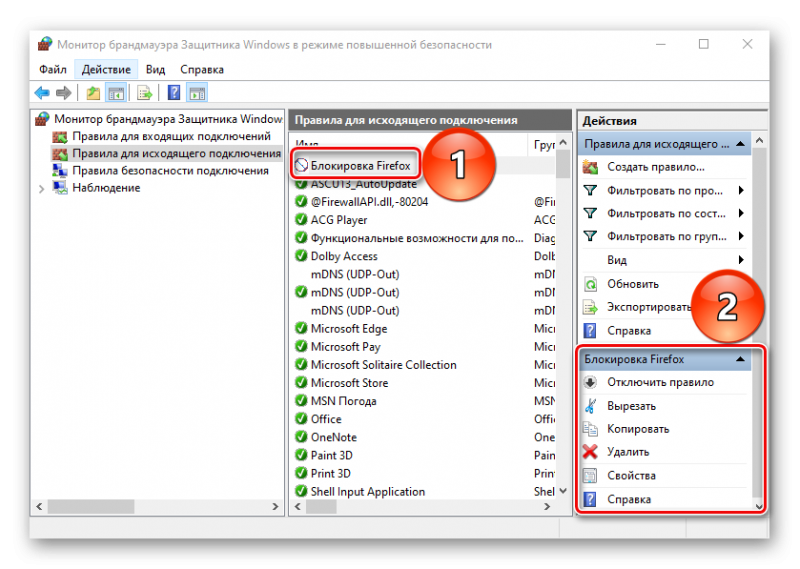The image size is (800, 569).
Task: Select Правила для исходящего подключения in tree
Action: [x=177, y=154]
